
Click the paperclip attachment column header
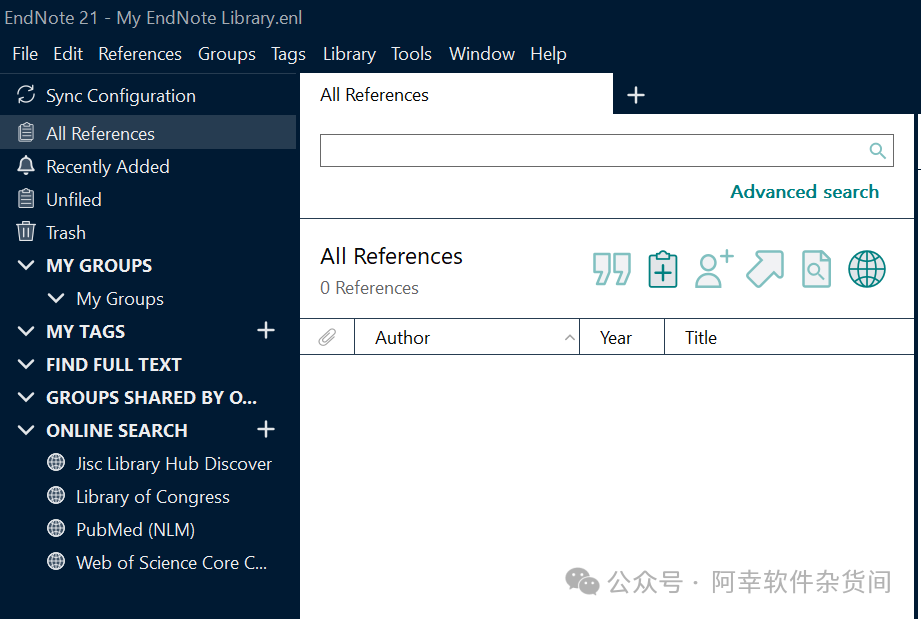(x=327, y=337)
